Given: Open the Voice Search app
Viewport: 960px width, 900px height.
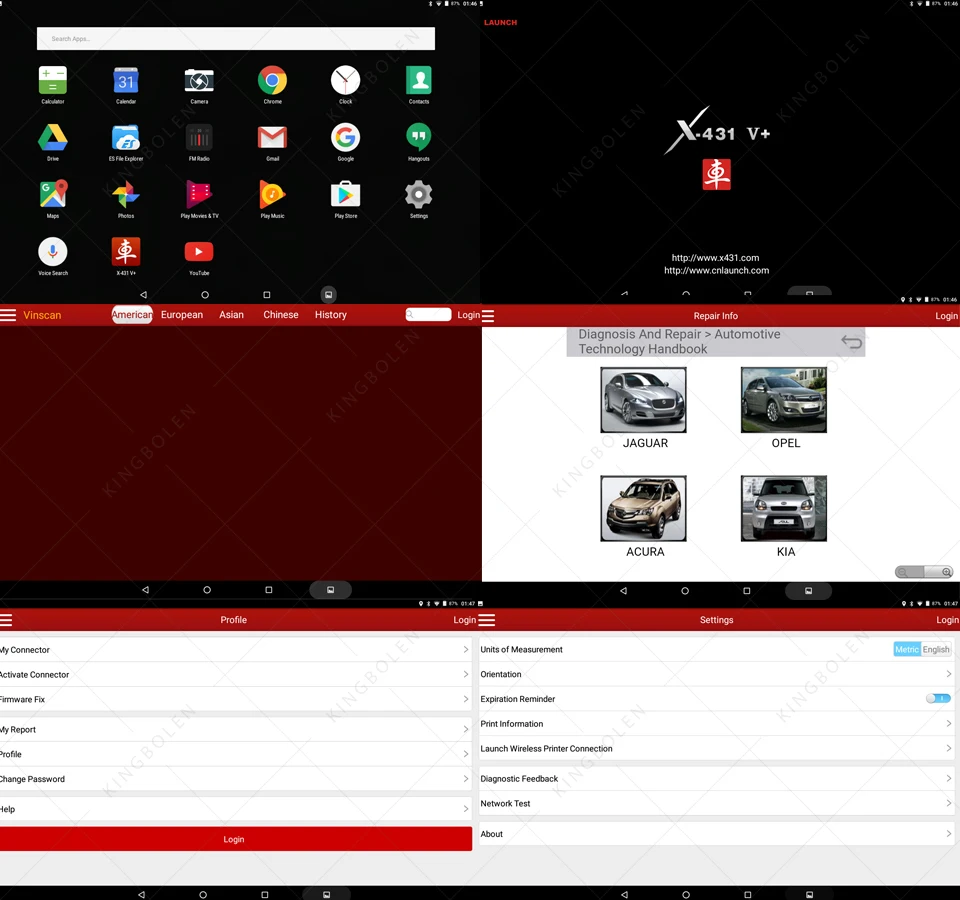Looking at the screenshot, I should (x=53, y=251).
